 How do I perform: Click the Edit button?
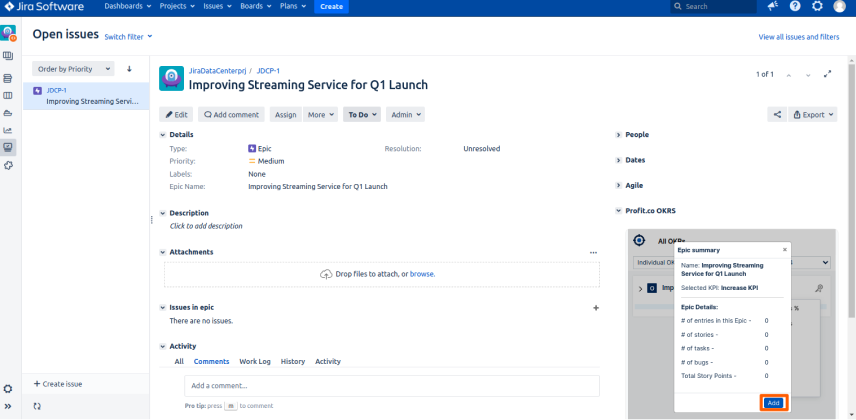(x=176, y=115)
